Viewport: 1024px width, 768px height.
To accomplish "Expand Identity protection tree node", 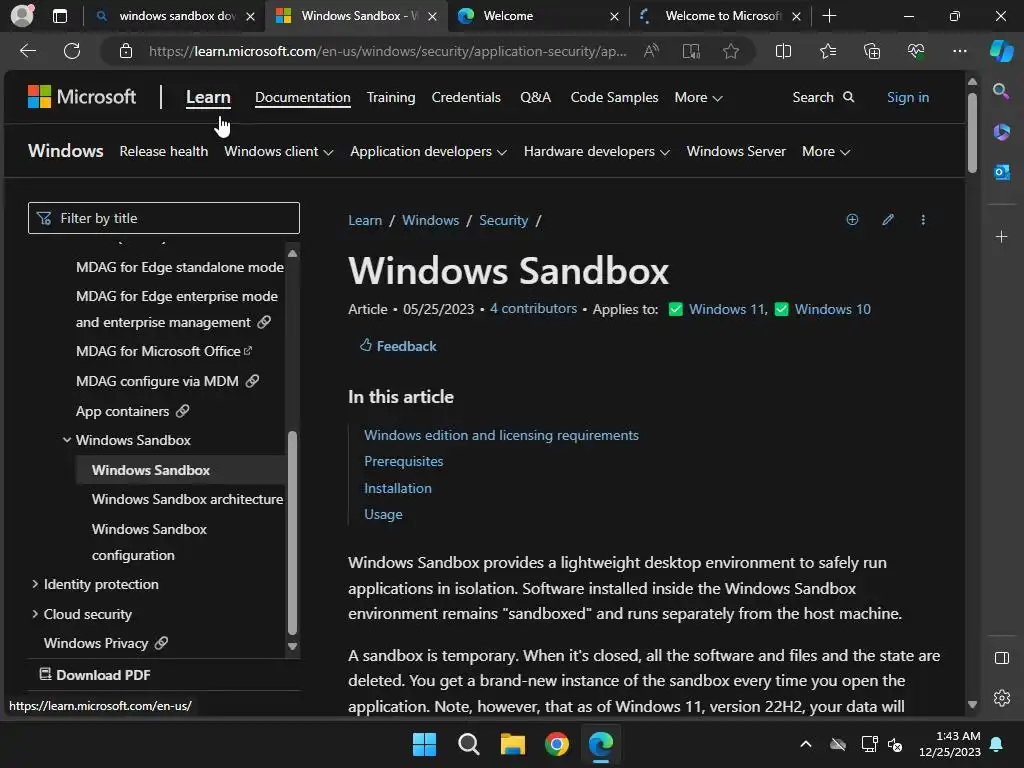I will (35, 584).
